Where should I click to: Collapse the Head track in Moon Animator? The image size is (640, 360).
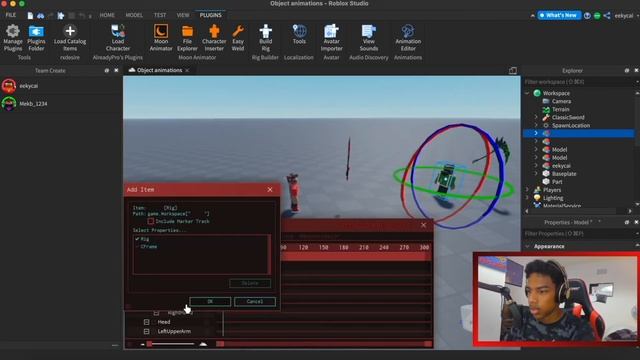pos(147,322)
